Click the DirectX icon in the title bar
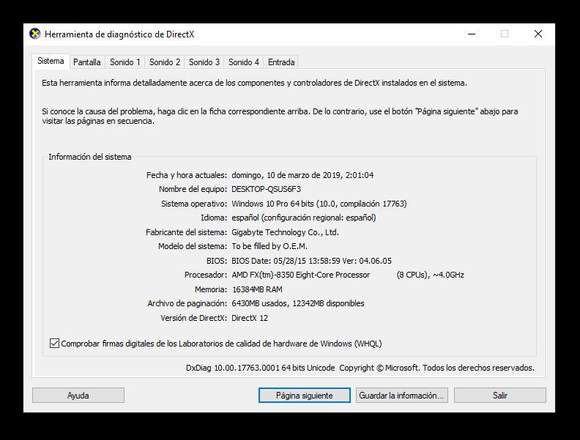 pyautogui.click(x=35, y=34)
